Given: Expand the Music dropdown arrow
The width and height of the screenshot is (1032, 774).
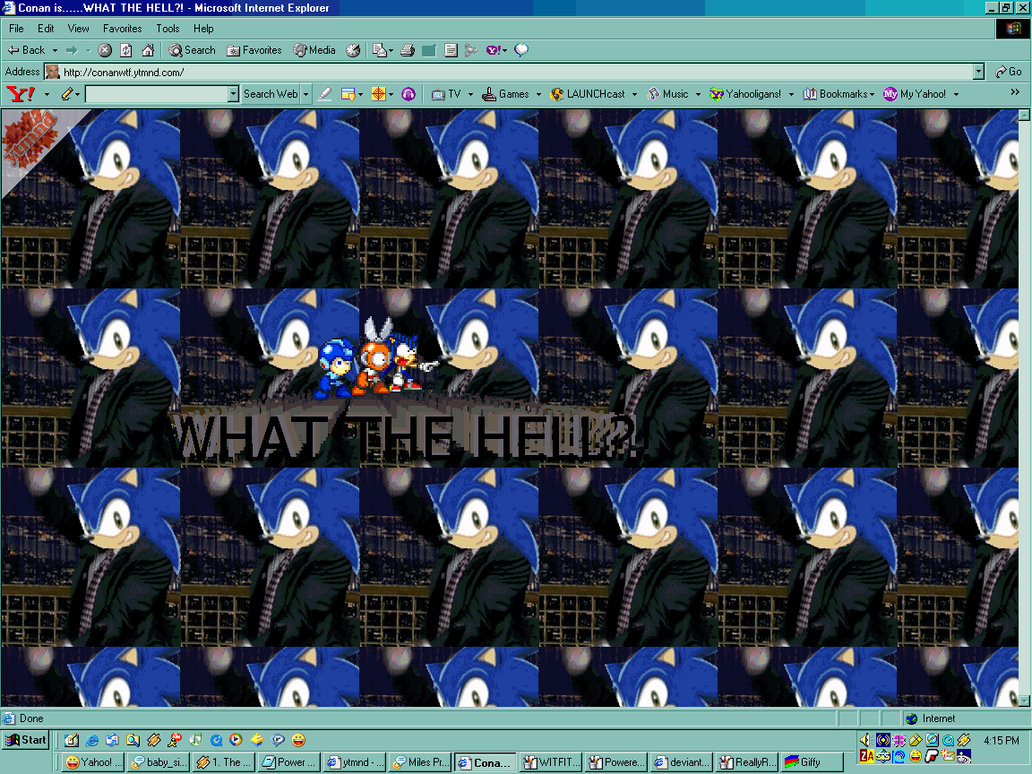Looking at the screenshot, I should tap(698, 94).
